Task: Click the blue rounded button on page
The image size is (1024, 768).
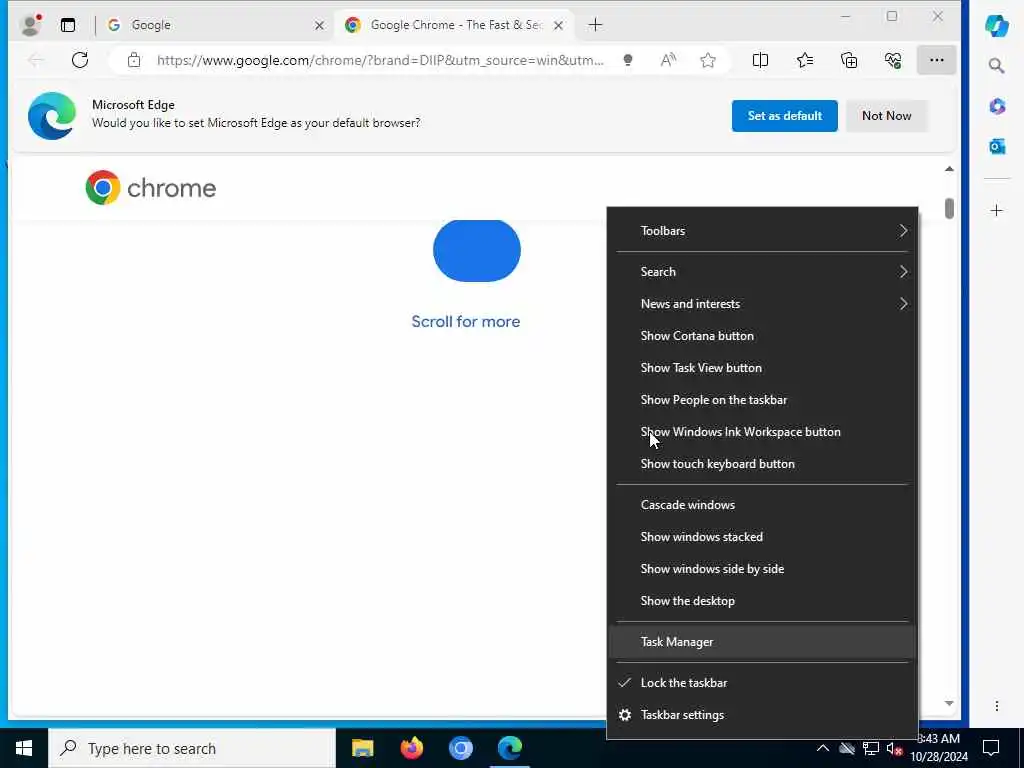Action: click(x=477, y=251)
